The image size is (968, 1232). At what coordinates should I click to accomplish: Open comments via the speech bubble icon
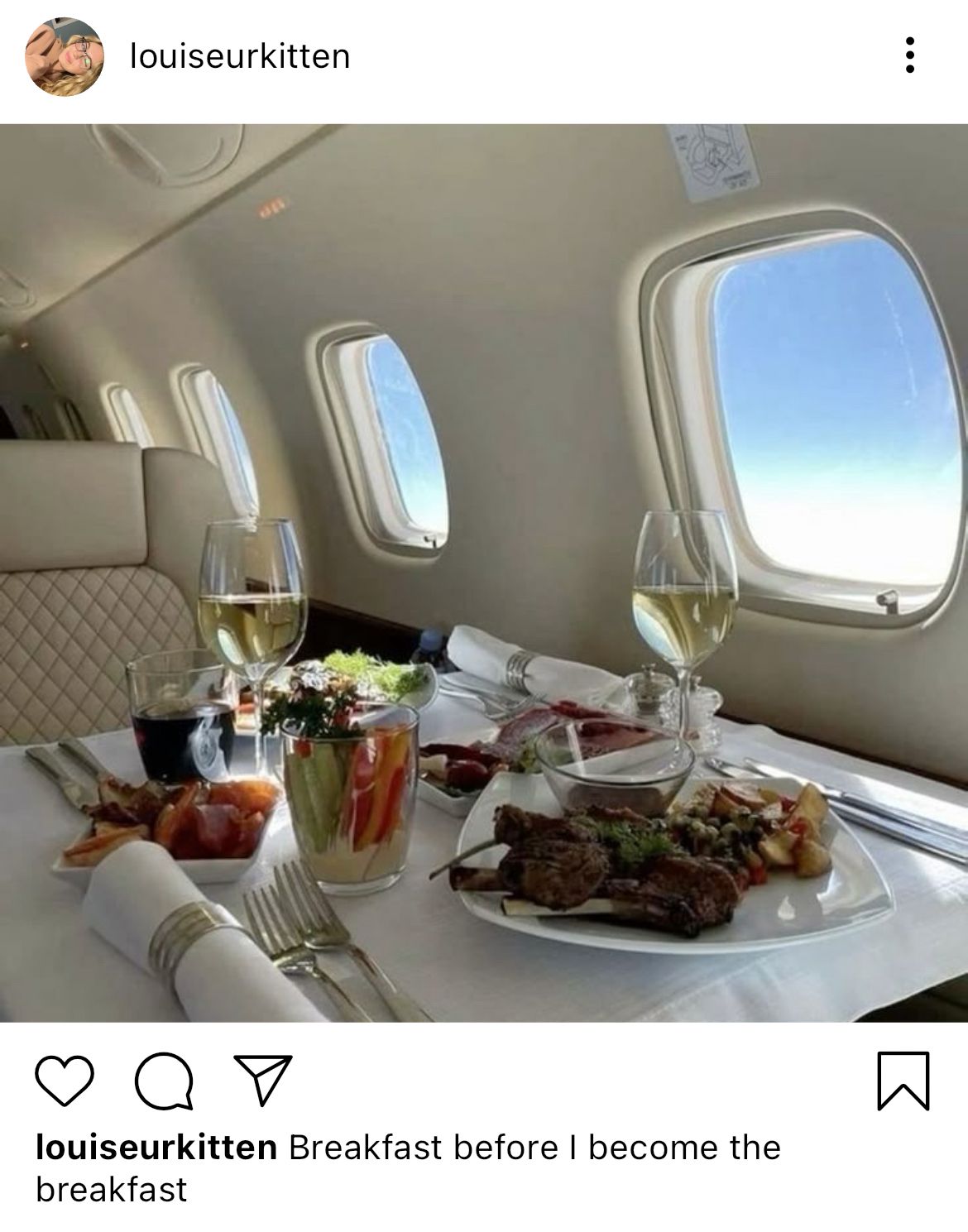[164, 1081]
